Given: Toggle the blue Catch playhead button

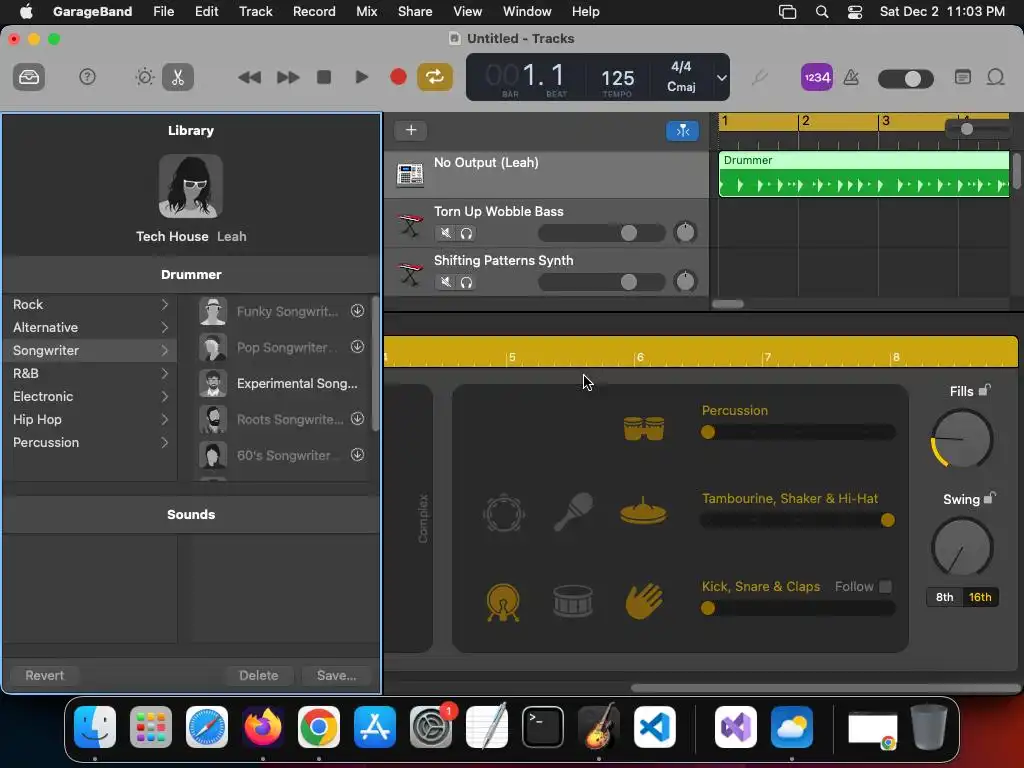Looking at the screenshot, I should [682, 131].
